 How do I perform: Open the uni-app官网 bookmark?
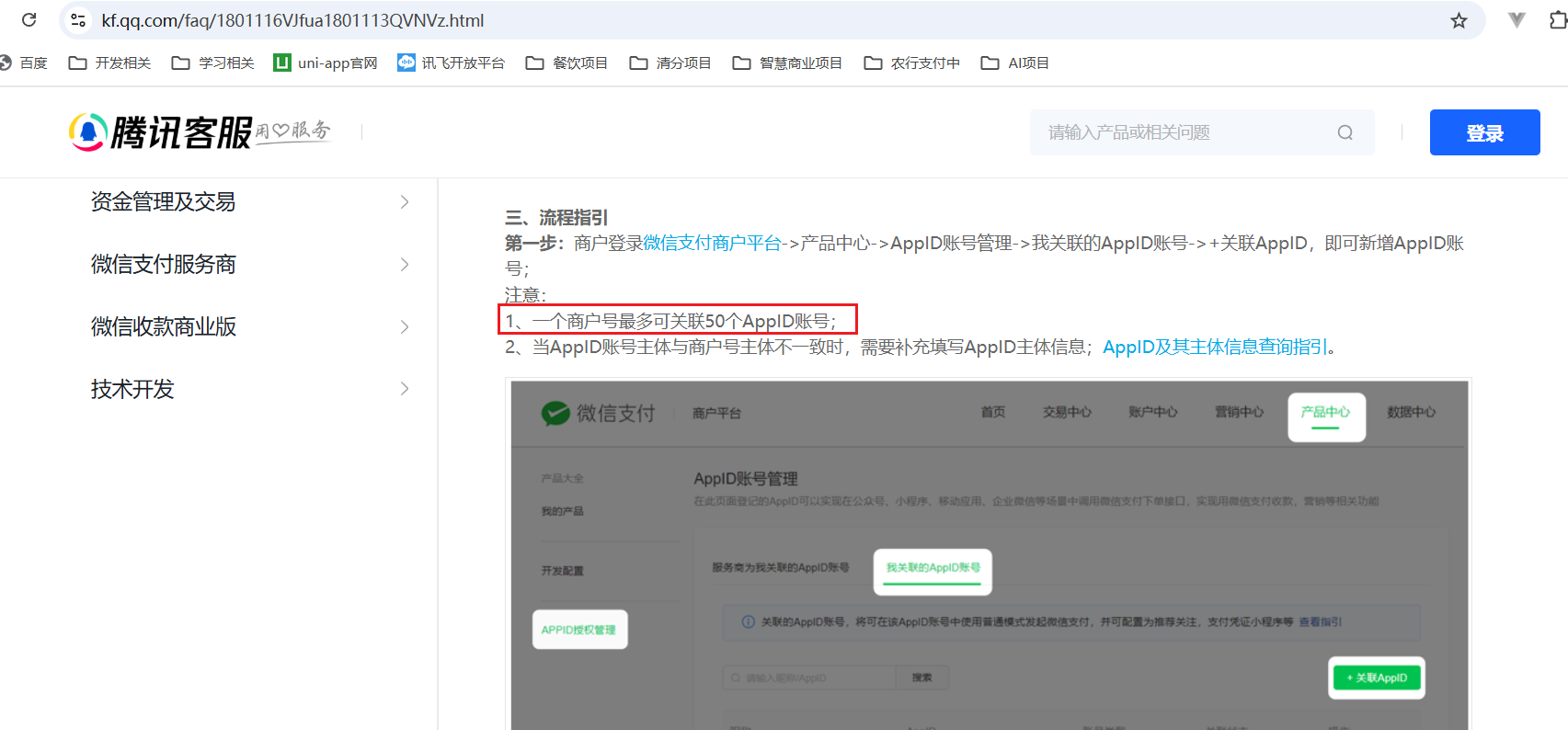(x=326, y=63)
